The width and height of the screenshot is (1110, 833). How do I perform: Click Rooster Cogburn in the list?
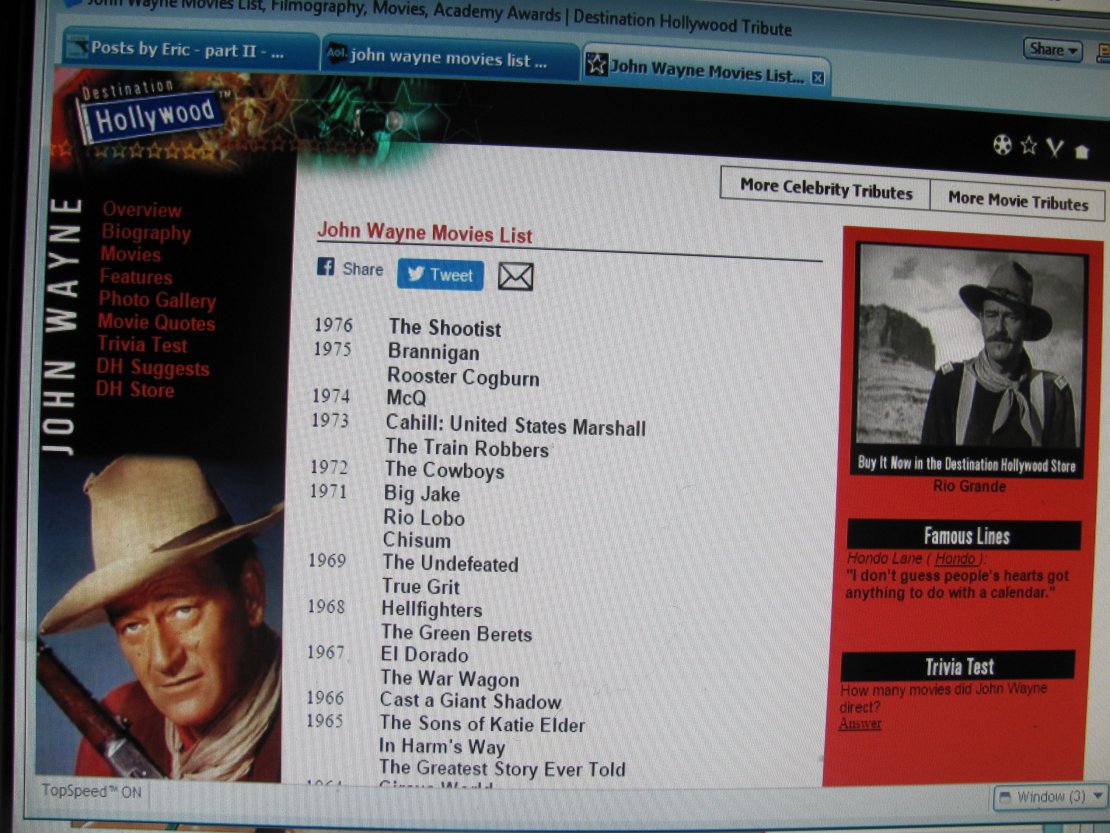(463, 377)
